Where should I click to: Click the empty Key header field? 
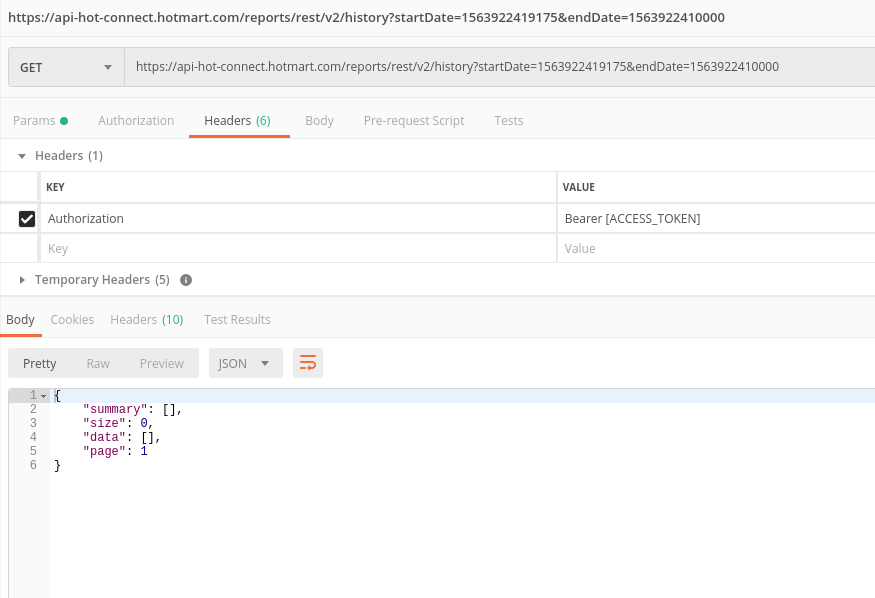click(x=296, y=249)
